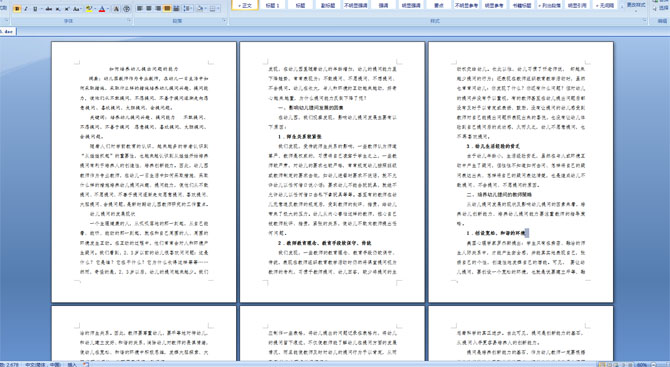Open the Change Case dropdown
Image resolution: width=670 pixels, height=367 pixels.
[77, 9]
